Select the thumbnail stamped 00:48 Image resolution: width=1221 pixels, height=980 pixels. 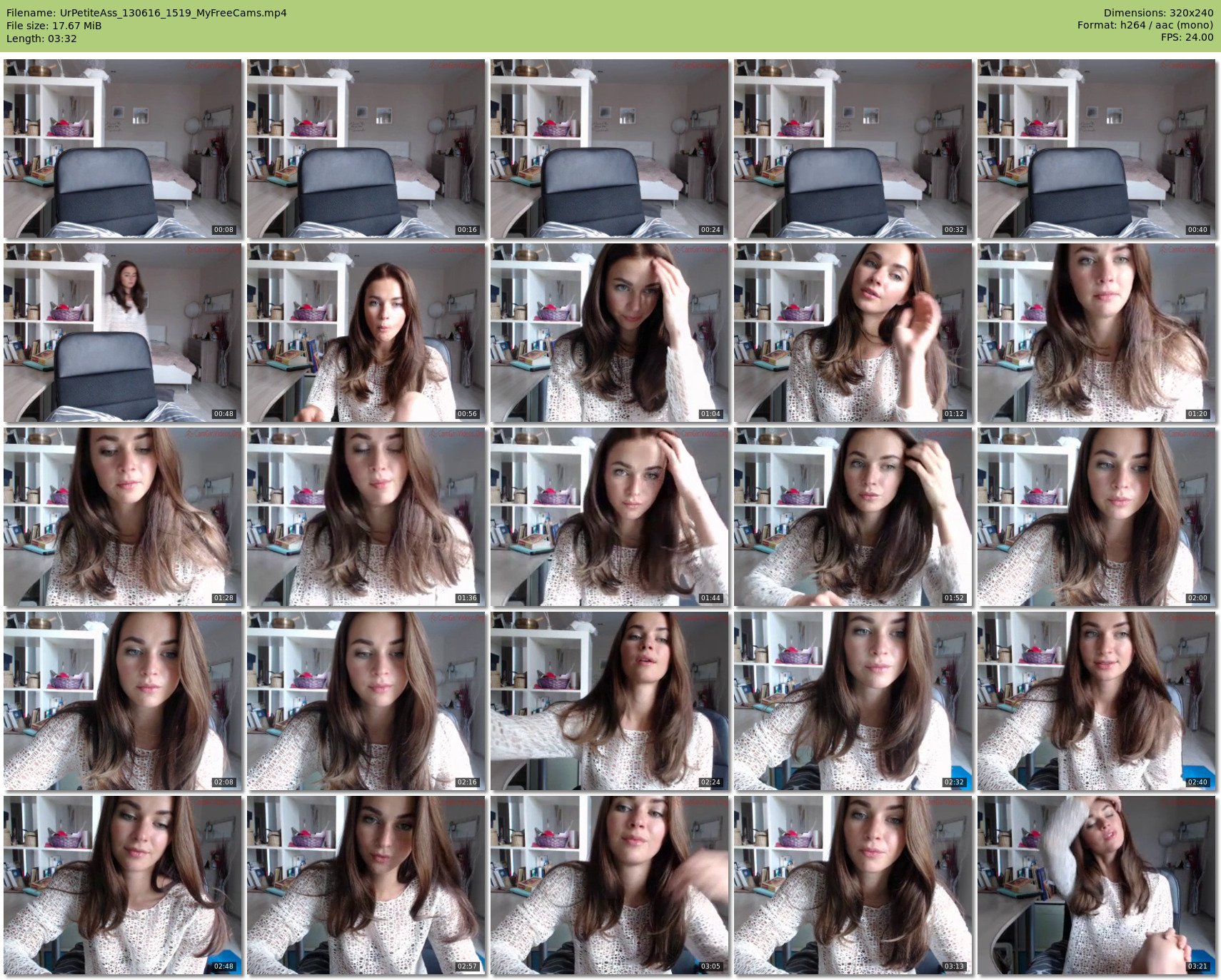122,333
